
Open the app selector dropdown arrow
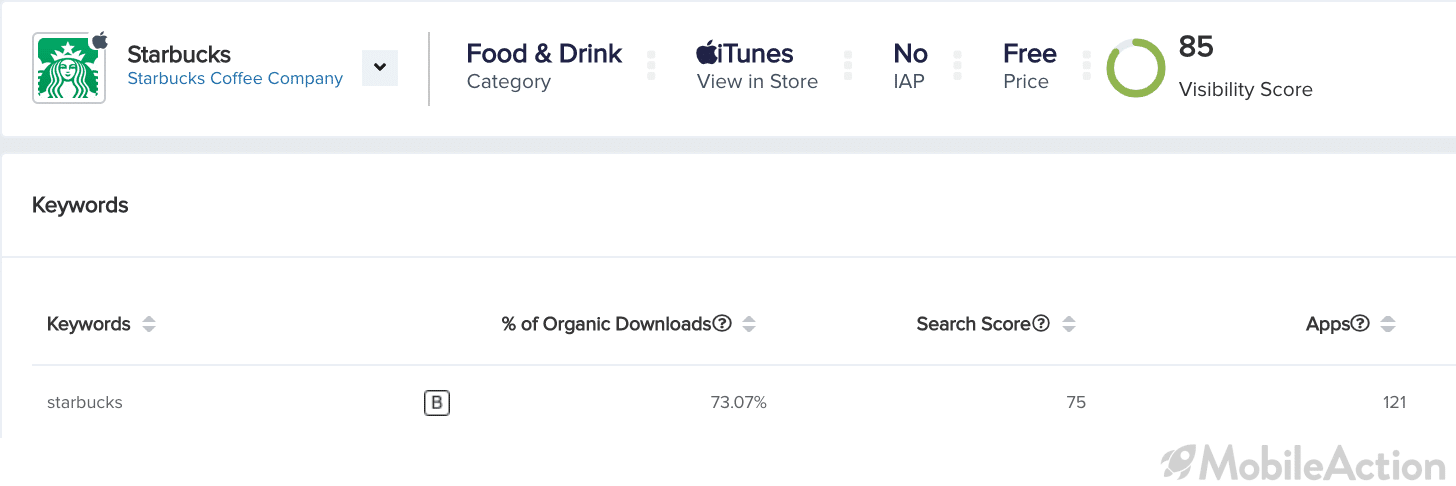tap(380, 68)
